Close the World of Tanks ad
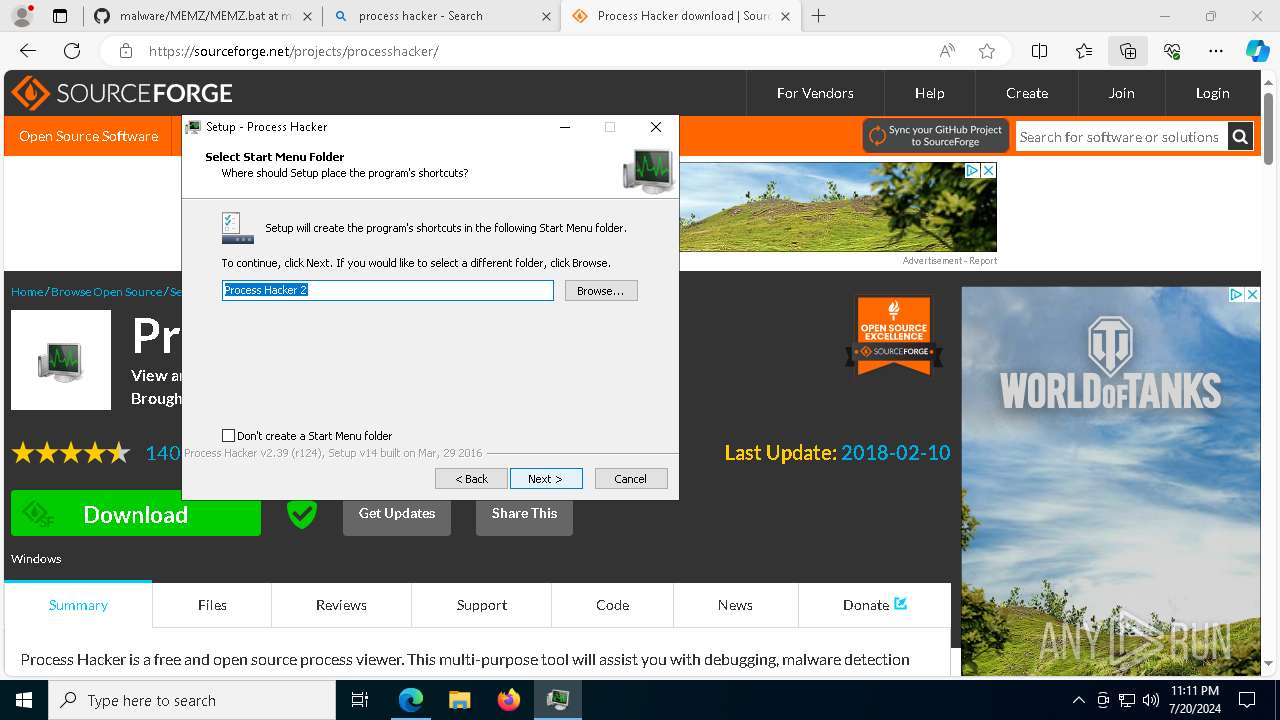 1252,295
